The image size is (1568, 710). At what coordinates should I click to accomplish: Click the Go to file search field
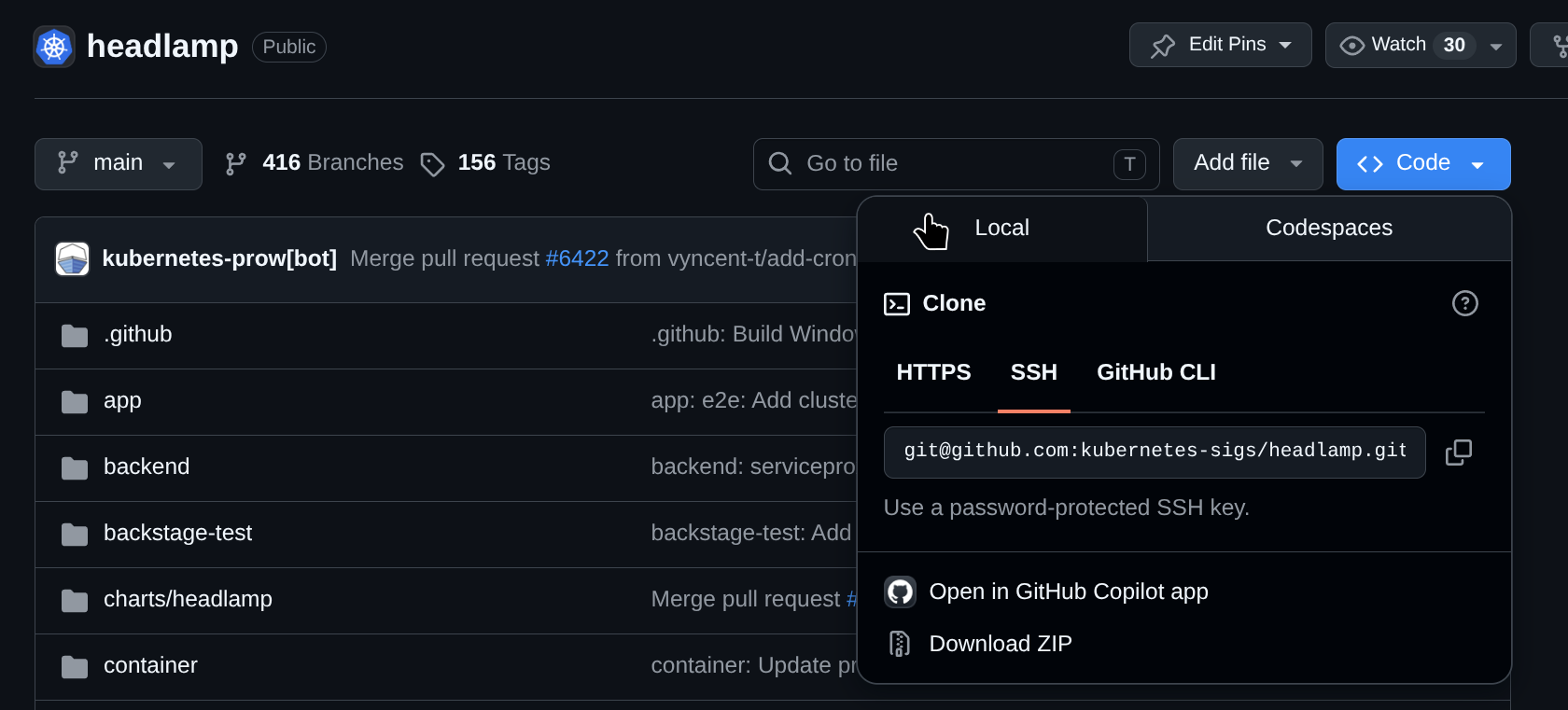pyautogui.click(x=957, y=164)
